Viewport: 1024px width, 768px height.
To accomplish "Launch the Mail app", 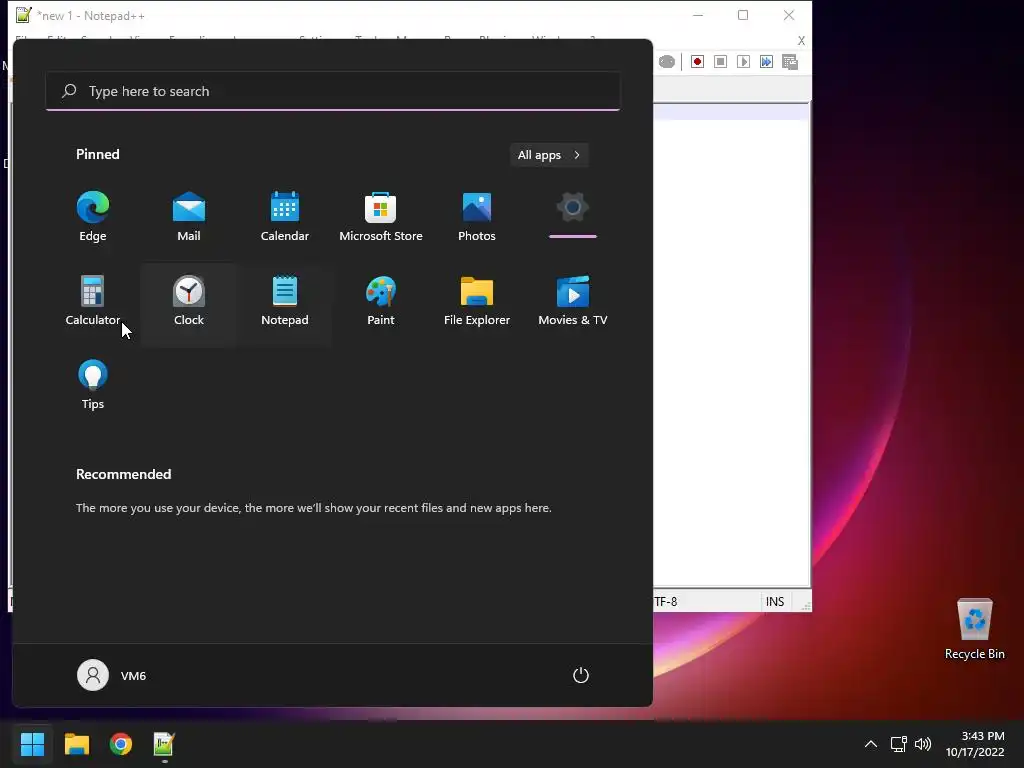I will pos(189,217).
